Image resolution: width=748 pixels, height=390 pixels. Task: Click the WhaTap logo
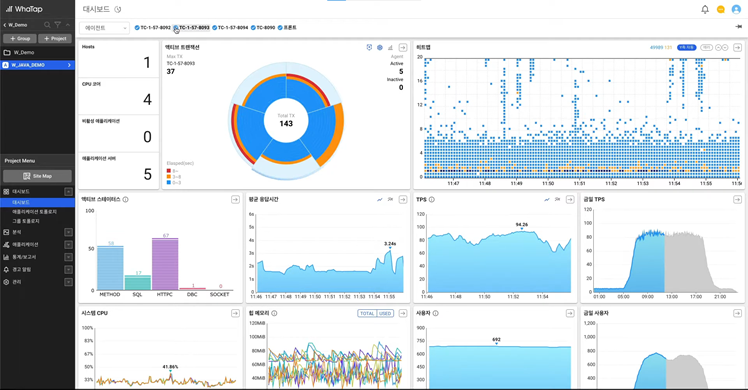tap(24, 9)
